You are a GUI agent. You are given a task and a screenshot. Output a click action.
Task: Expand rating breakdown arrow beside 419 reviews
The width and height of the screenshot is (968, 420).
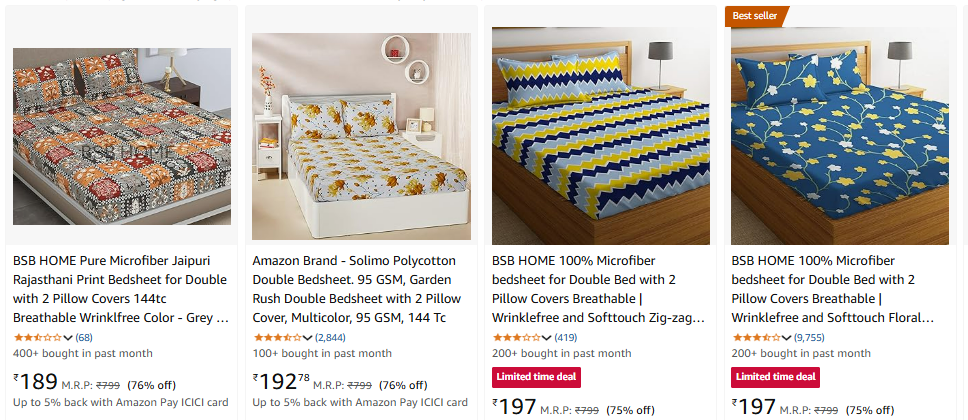tap(546, 338)
